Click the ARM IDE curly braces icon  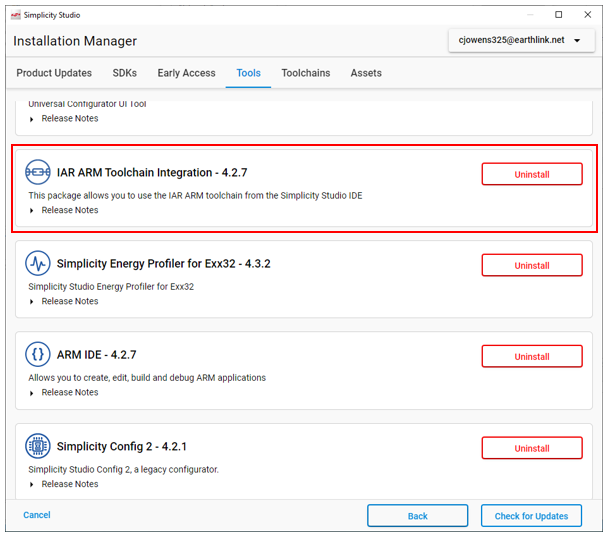pos(38,354)
